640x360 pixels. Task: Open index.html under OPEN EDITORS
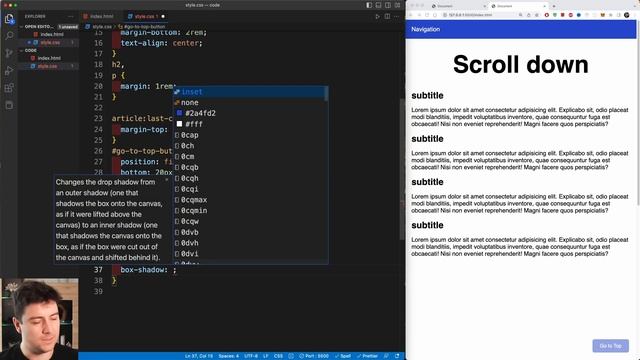tap(48, 34)
